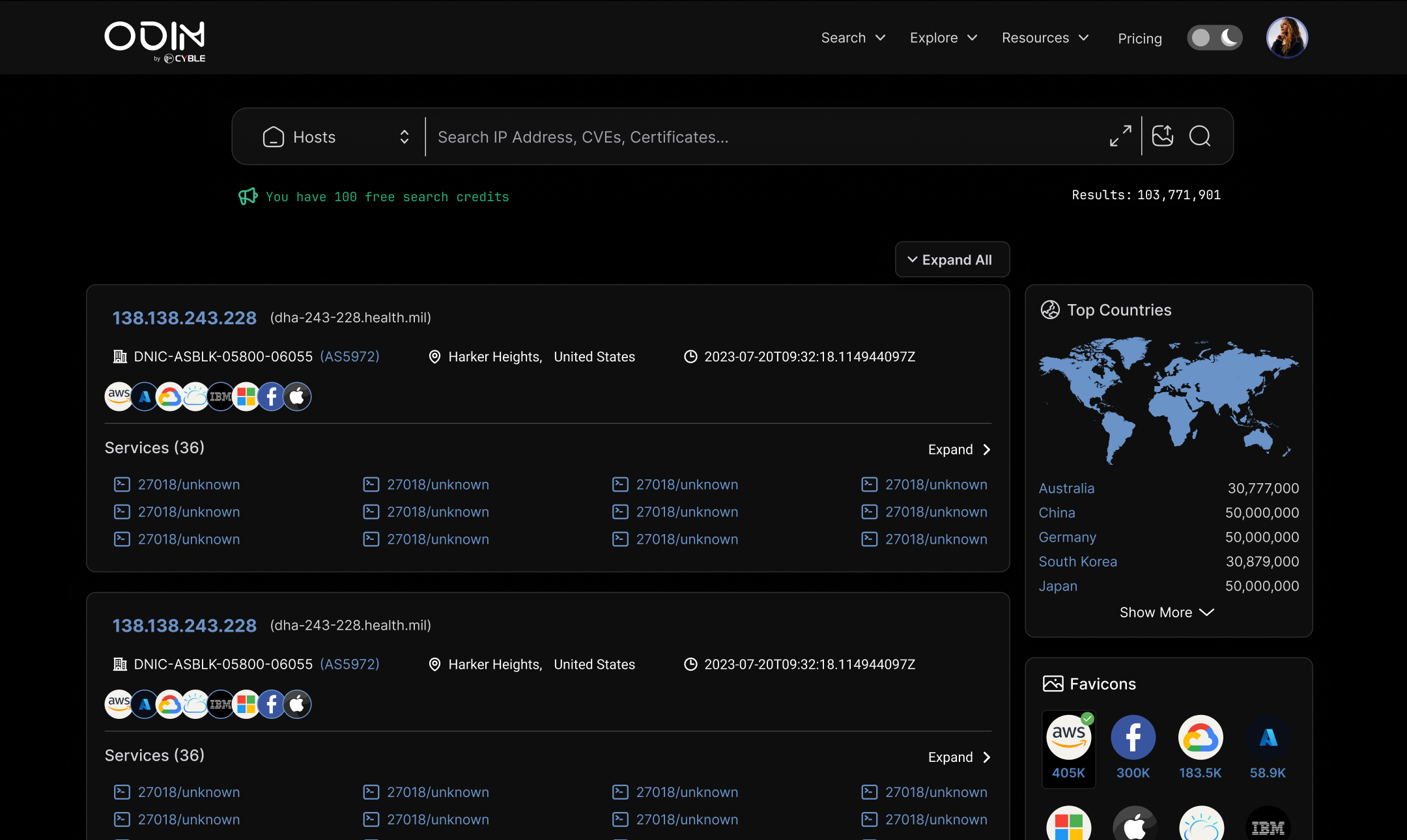1407x840 pixels.
Task: Click Expand All results button
Action: pyautogui.click(x=952, y=260)
